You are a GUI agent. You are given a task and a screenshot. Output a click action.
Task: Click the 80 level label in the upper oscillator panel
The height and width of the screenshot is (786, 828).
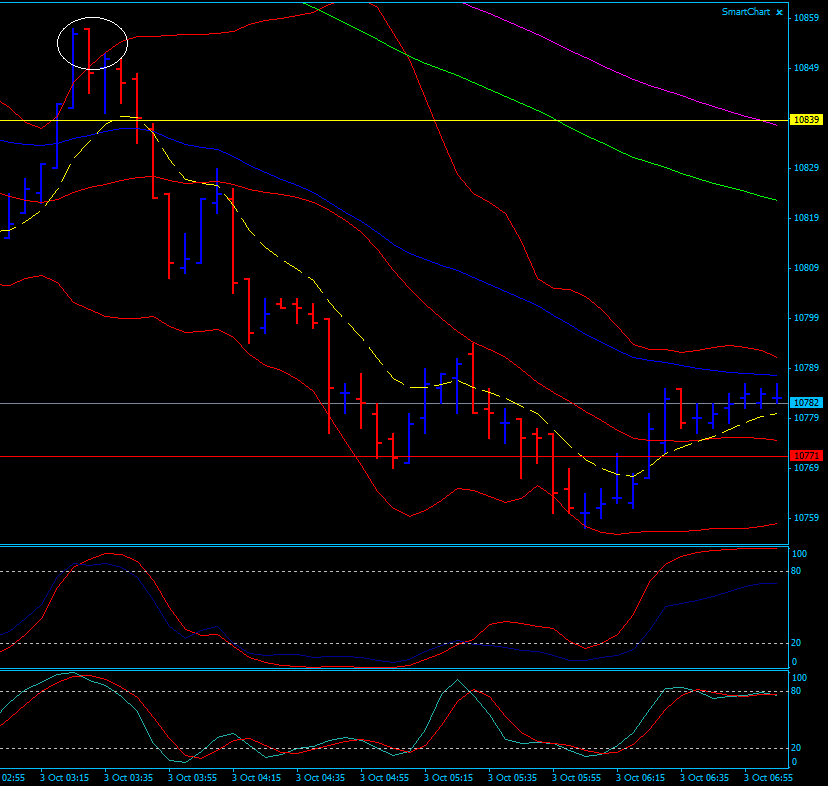pyautogui.click(x=796, y=571)
